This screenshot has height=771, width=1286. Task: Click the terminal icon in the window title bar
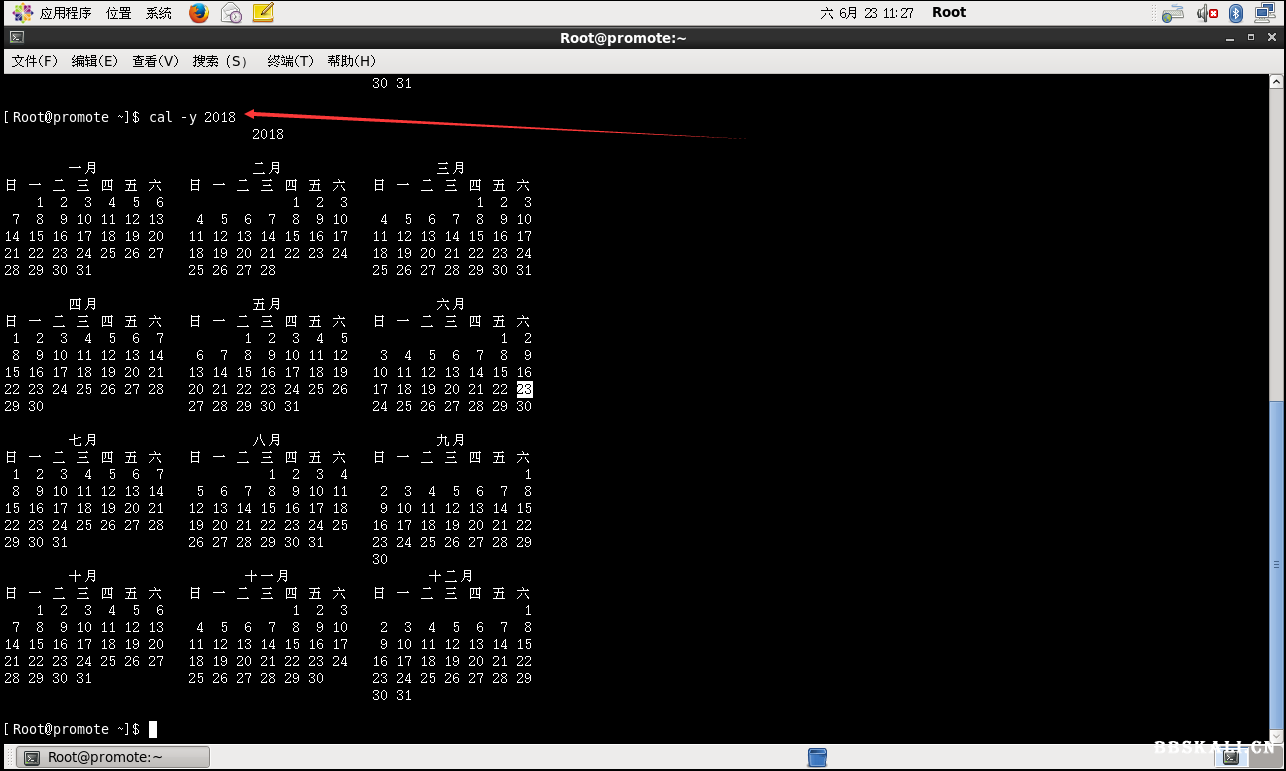(x=17, y=37)
